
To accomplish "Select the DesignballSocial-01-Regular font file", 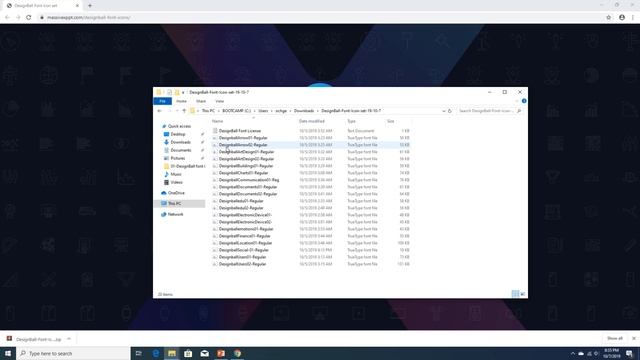I will (x=244, y=250).
